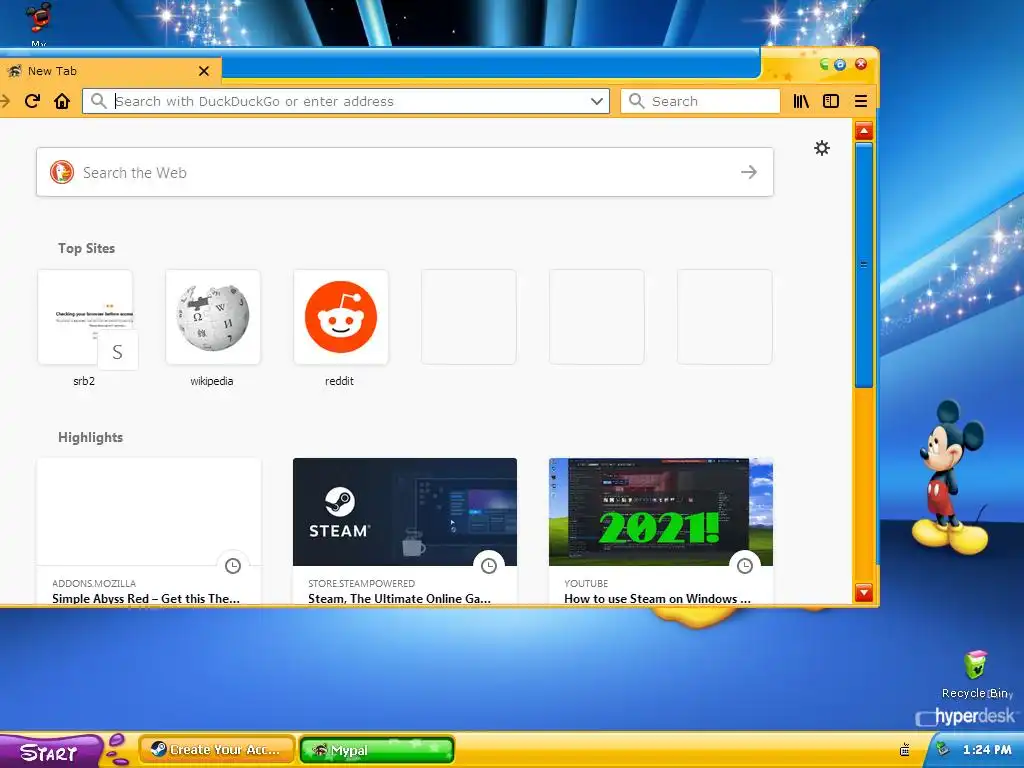
Task: Close the New Tab tab
Action: [x=204, y=71]
